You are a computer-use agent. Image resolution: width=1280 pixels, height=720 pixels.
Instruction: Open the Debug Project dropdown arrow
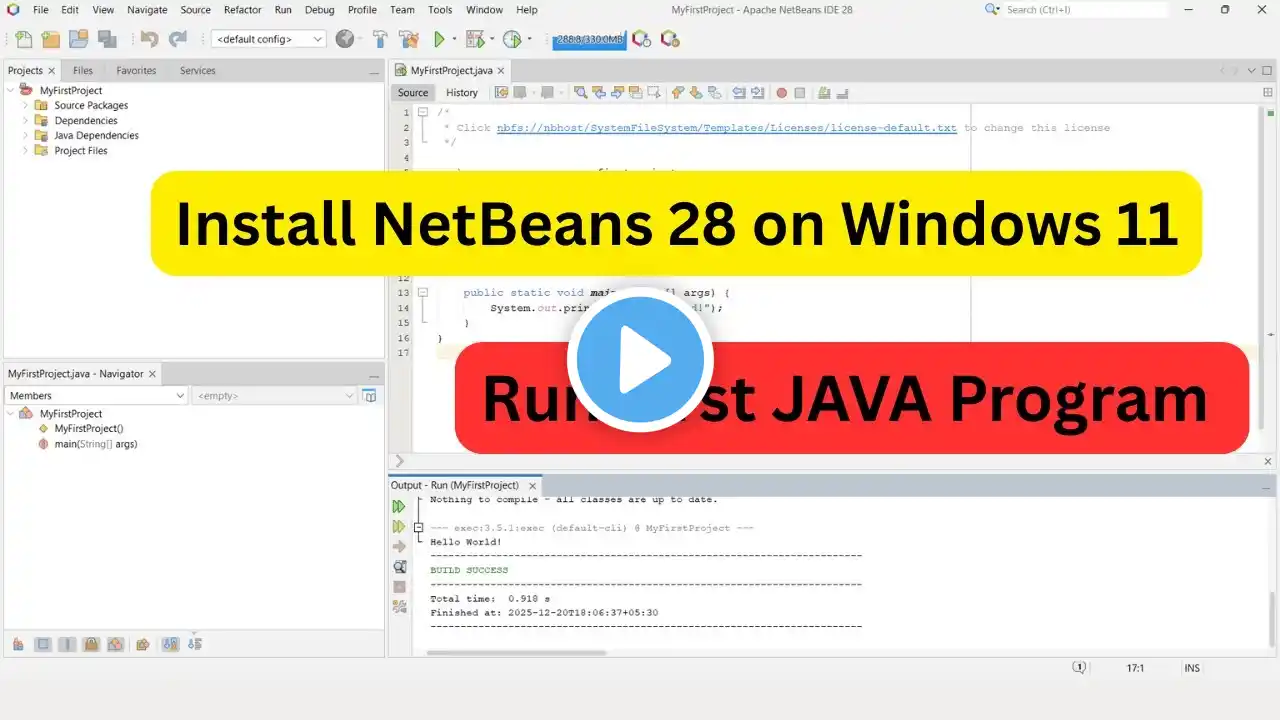click(492, 39)
